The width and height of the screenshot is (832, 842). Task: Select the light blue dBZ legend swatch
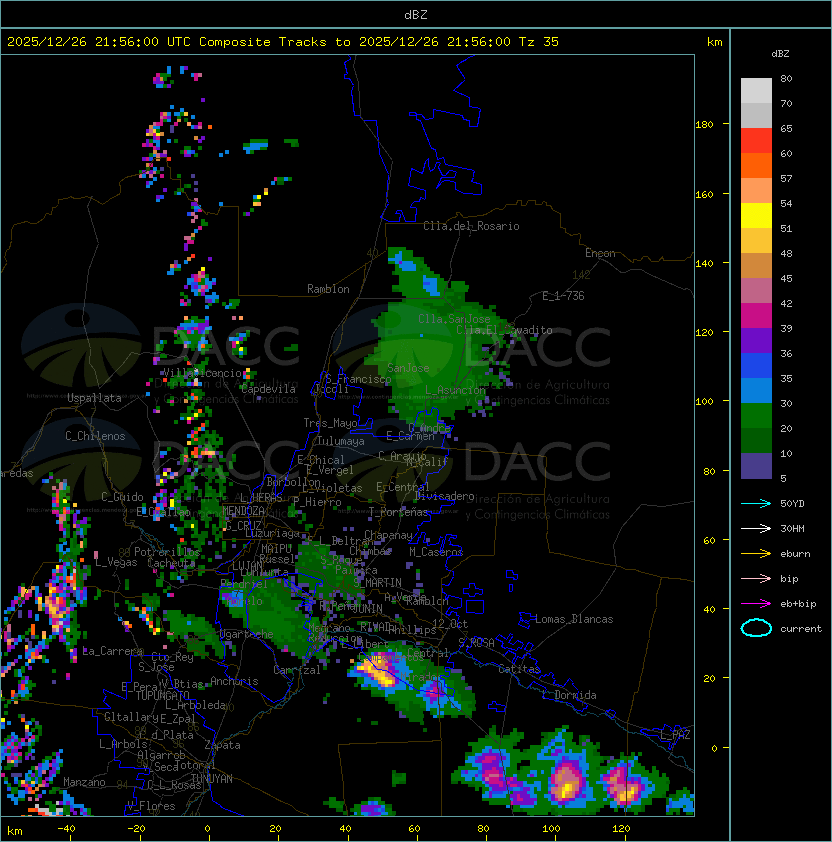(x=756, y=390)
